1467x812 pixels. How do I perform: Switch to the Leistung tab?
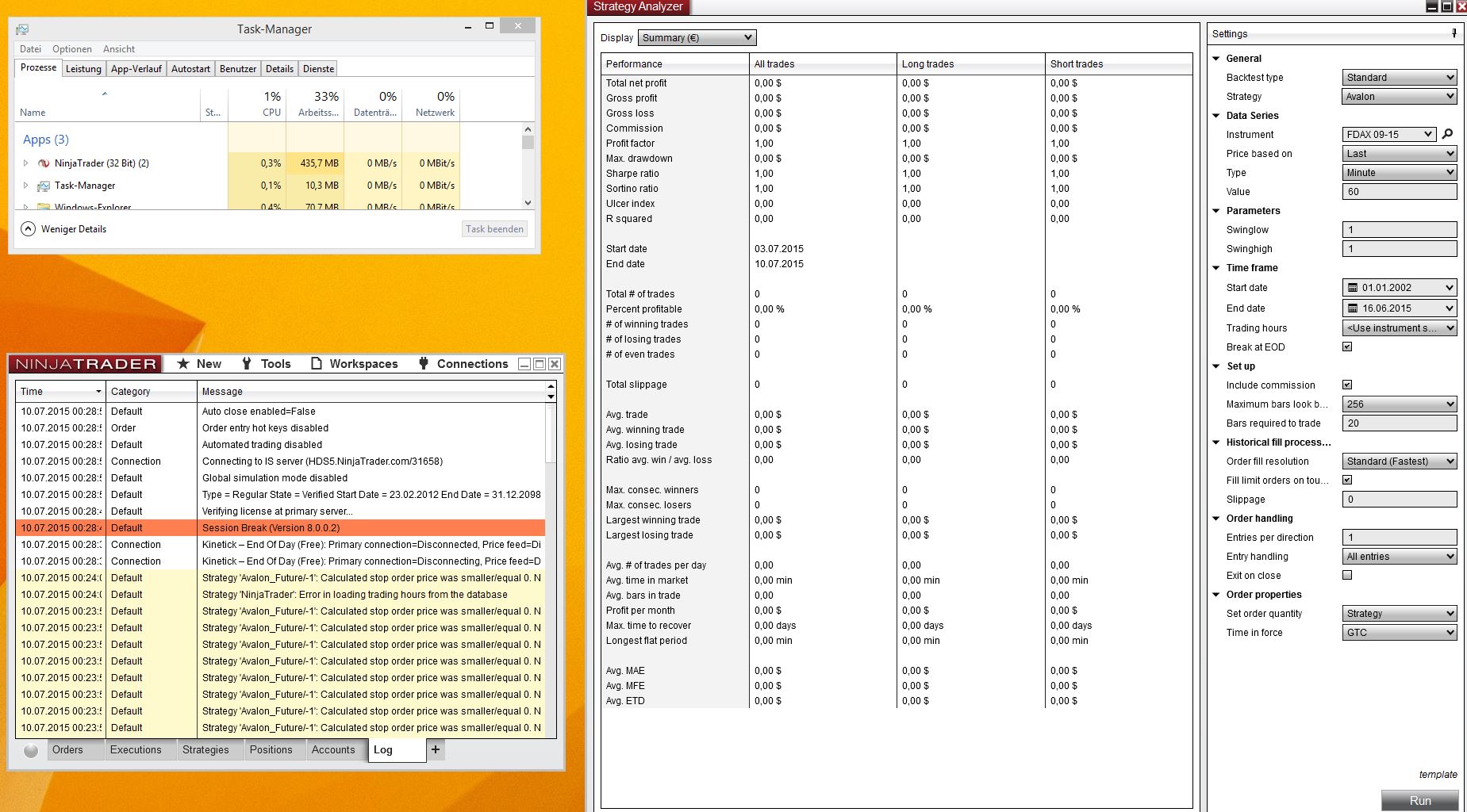[83, 69]
